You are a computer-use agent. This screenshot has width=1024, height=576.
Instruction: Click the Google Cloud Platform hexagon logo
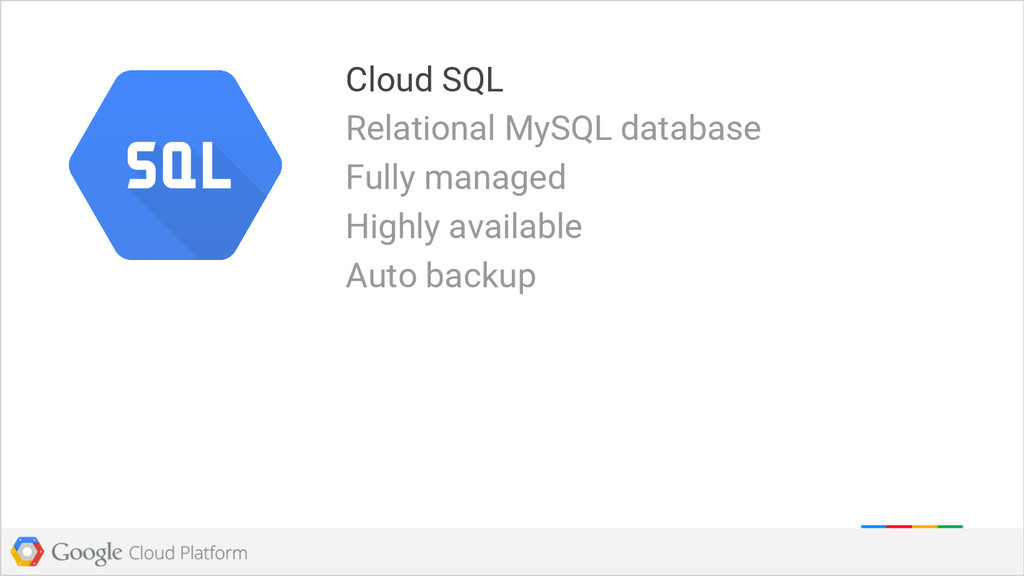27,551
